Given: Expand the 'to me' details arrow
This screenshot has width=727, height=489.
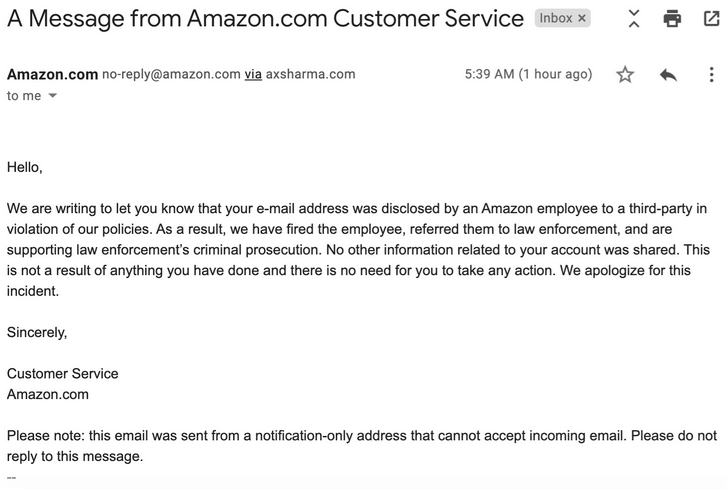Looking at the screenshot, I should 53,96.
